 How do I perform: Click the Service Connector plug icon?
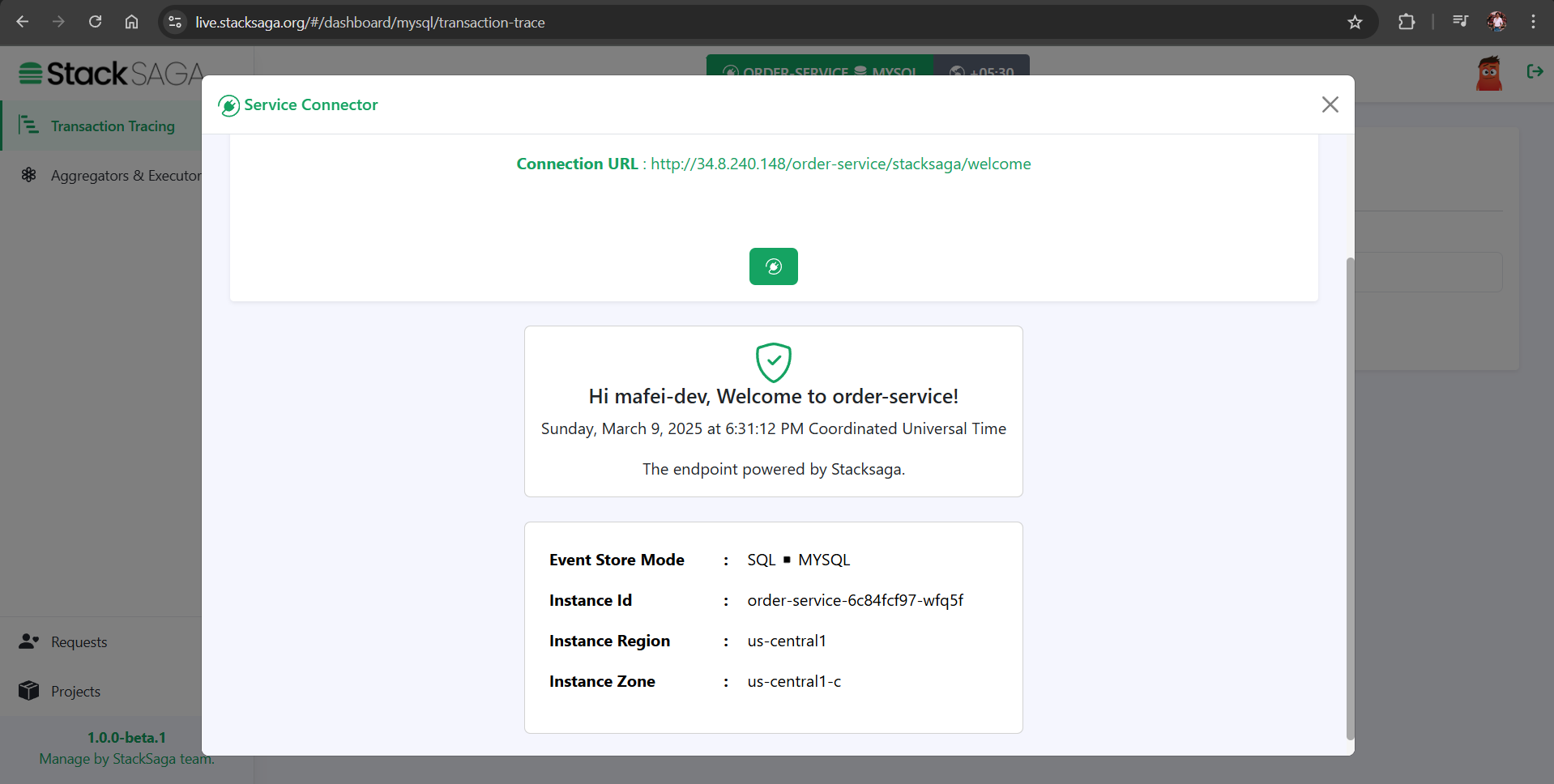[x=228, y=104]
